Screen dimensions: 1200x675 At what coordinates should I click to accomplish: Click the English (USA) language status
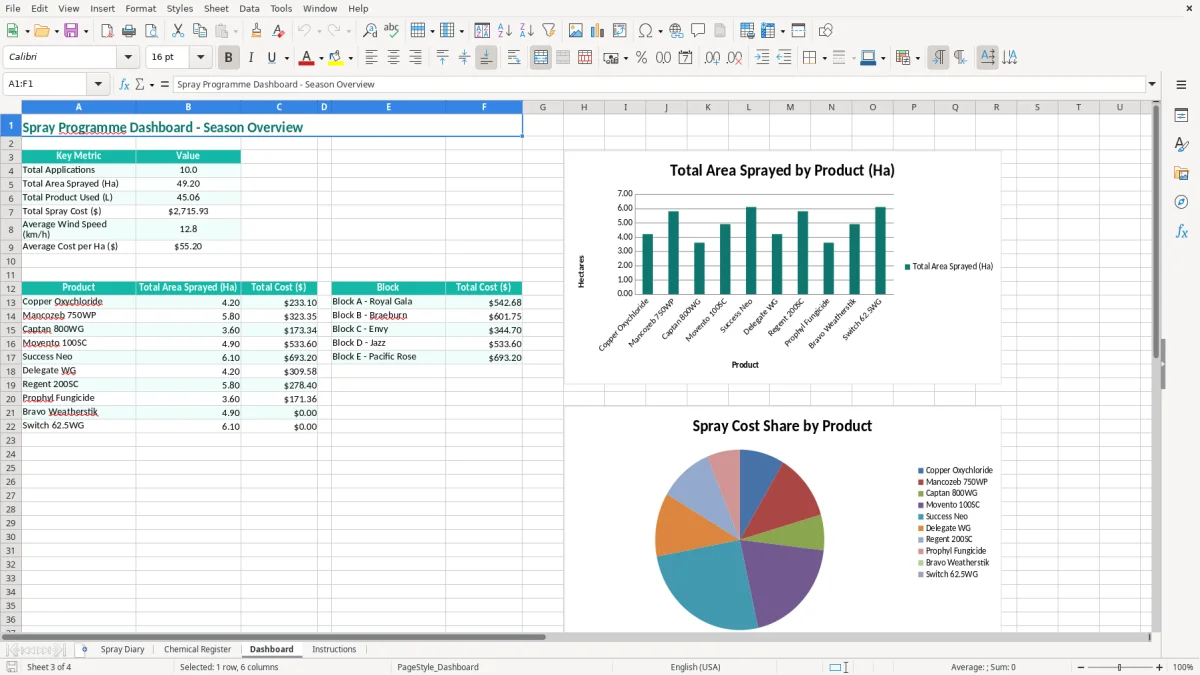coord(695,667)
